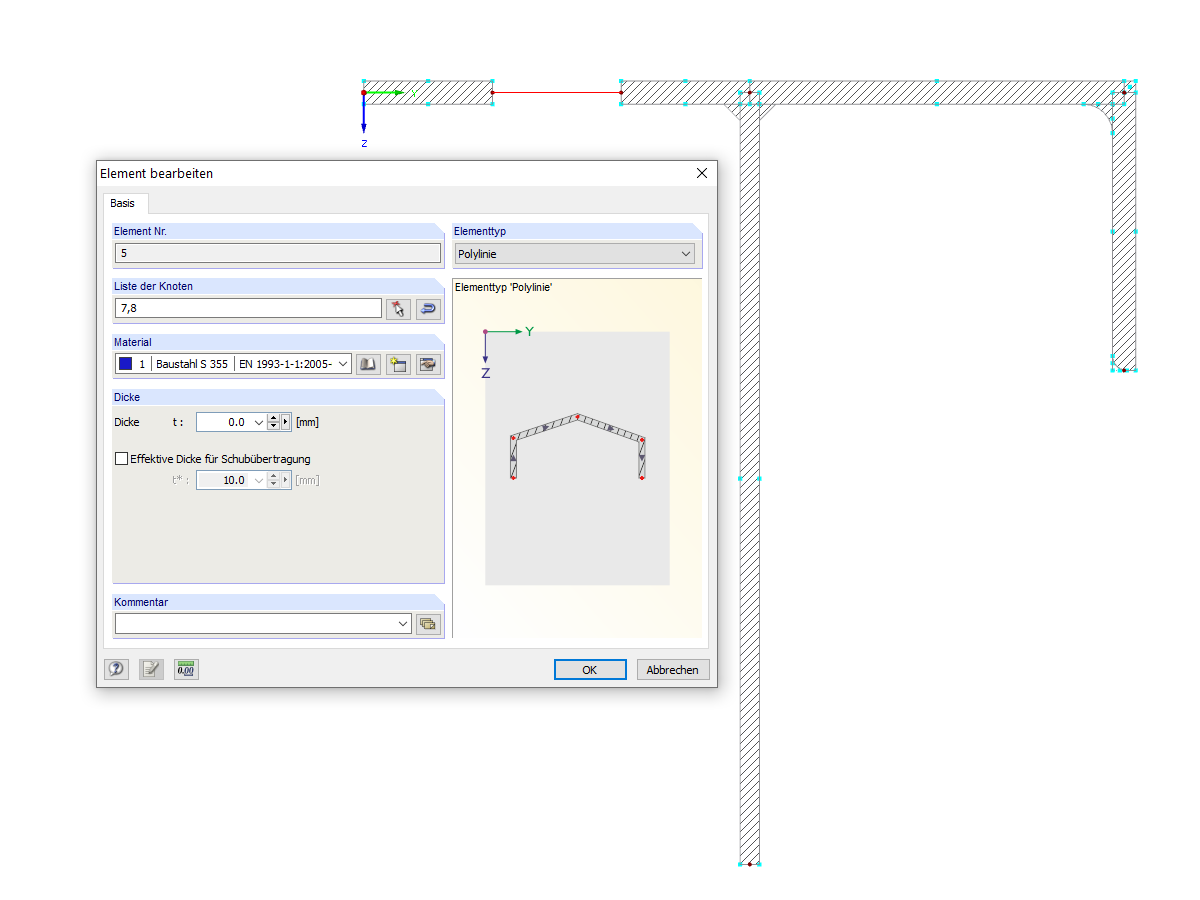Click the units and decimals icon
This screenshot has width=1200, height=900.
click(x=186, y=670)
